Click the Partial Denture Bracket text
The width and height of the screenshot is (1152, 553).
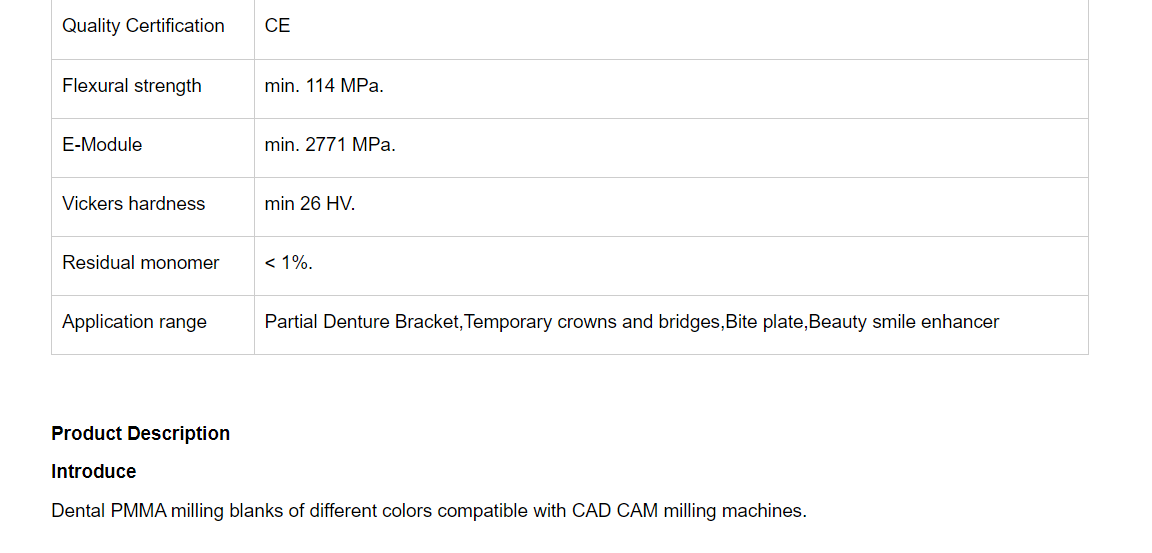tap(362, 322)
